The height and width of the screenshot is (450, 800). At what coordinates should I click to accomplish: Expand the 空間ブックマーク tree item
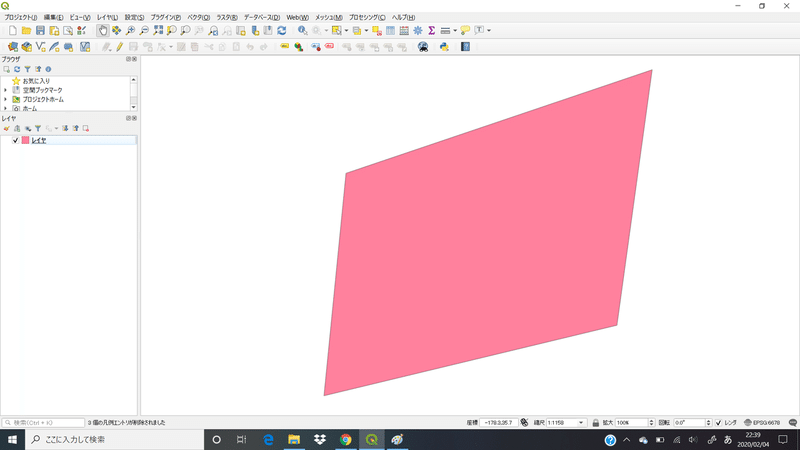click(x=6, y=90)
